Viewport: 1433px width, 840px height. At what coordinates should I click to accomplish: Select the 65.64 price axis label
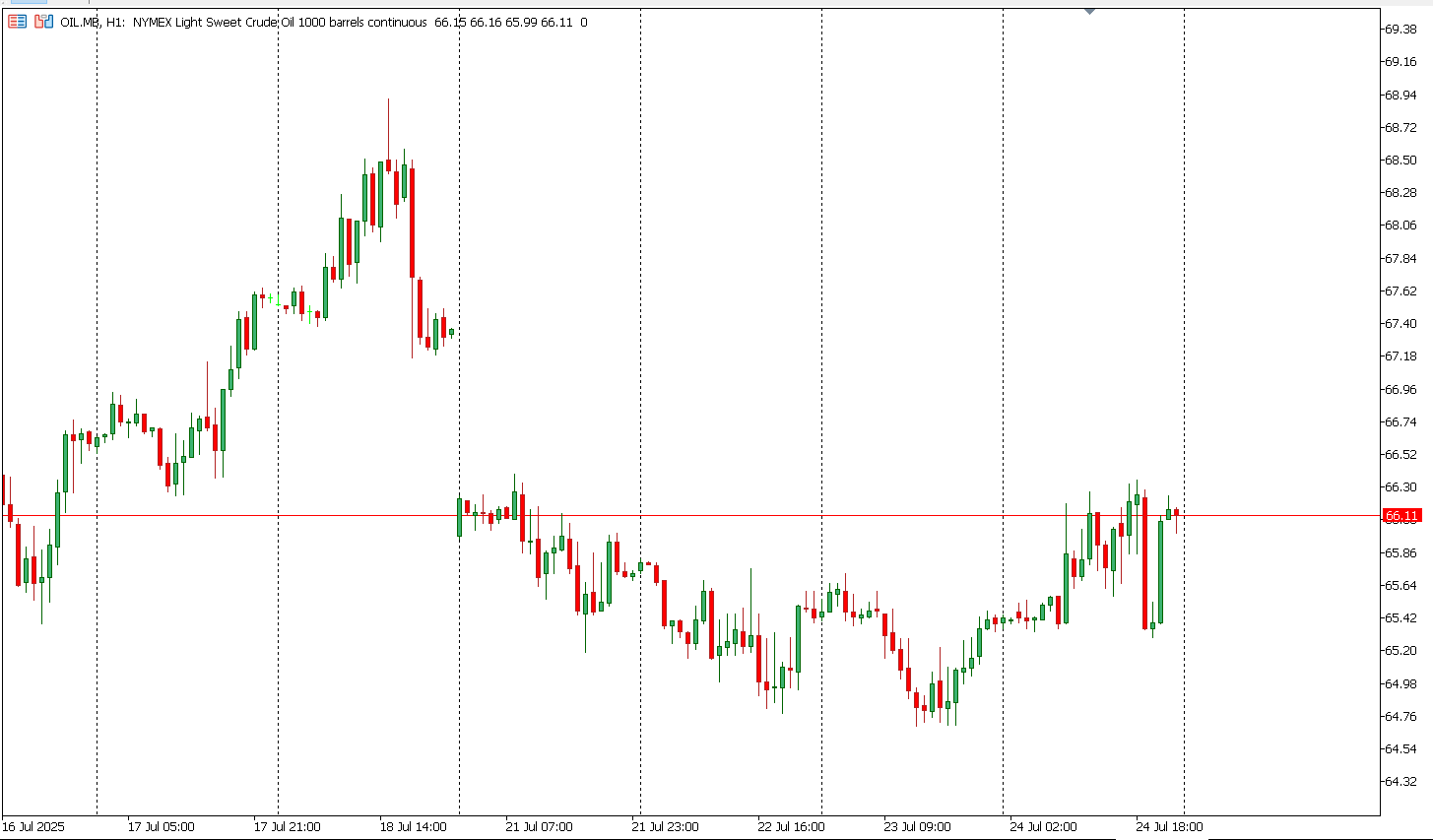[1400, 585]
